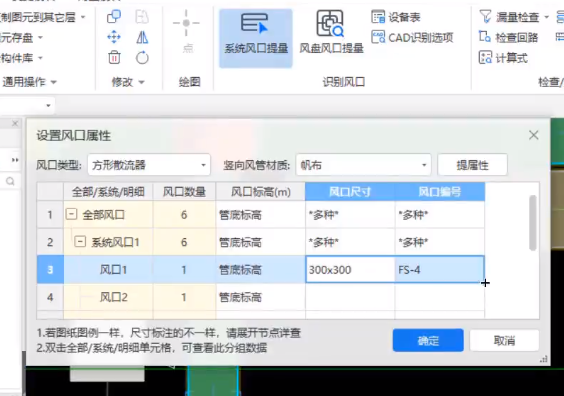Open CAD识别选项 settings
The height and width of the screenshot is (396, 564).
(x=413, y=37)
